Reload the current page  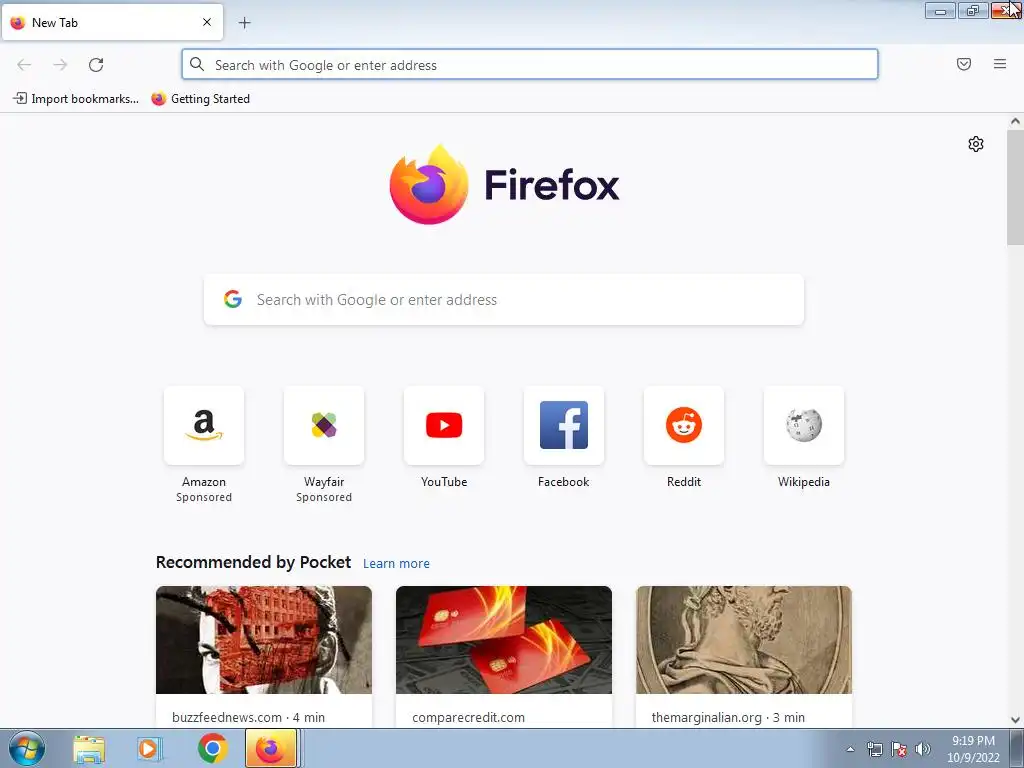tap(96, 65)
